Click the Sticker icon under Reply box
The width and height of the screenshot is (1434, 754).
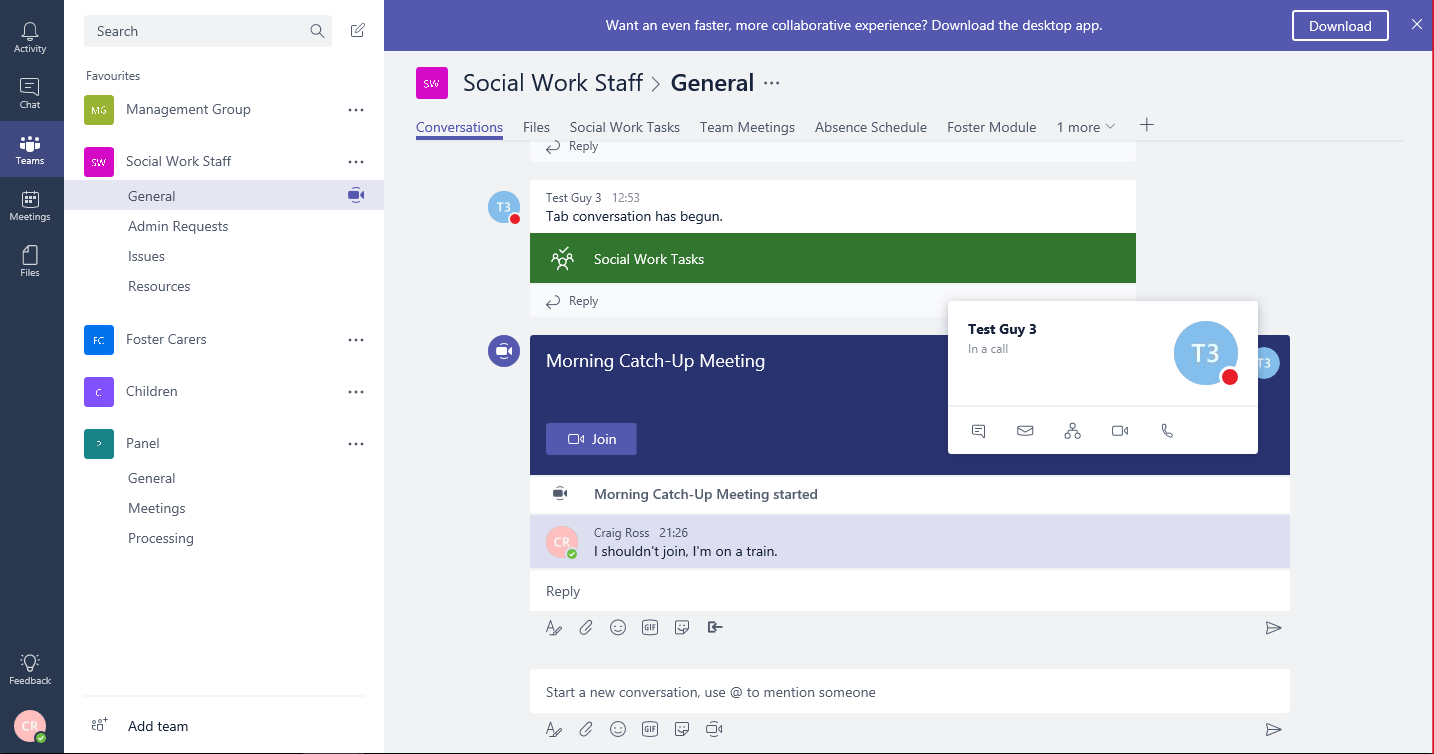[x=682, y=628]
